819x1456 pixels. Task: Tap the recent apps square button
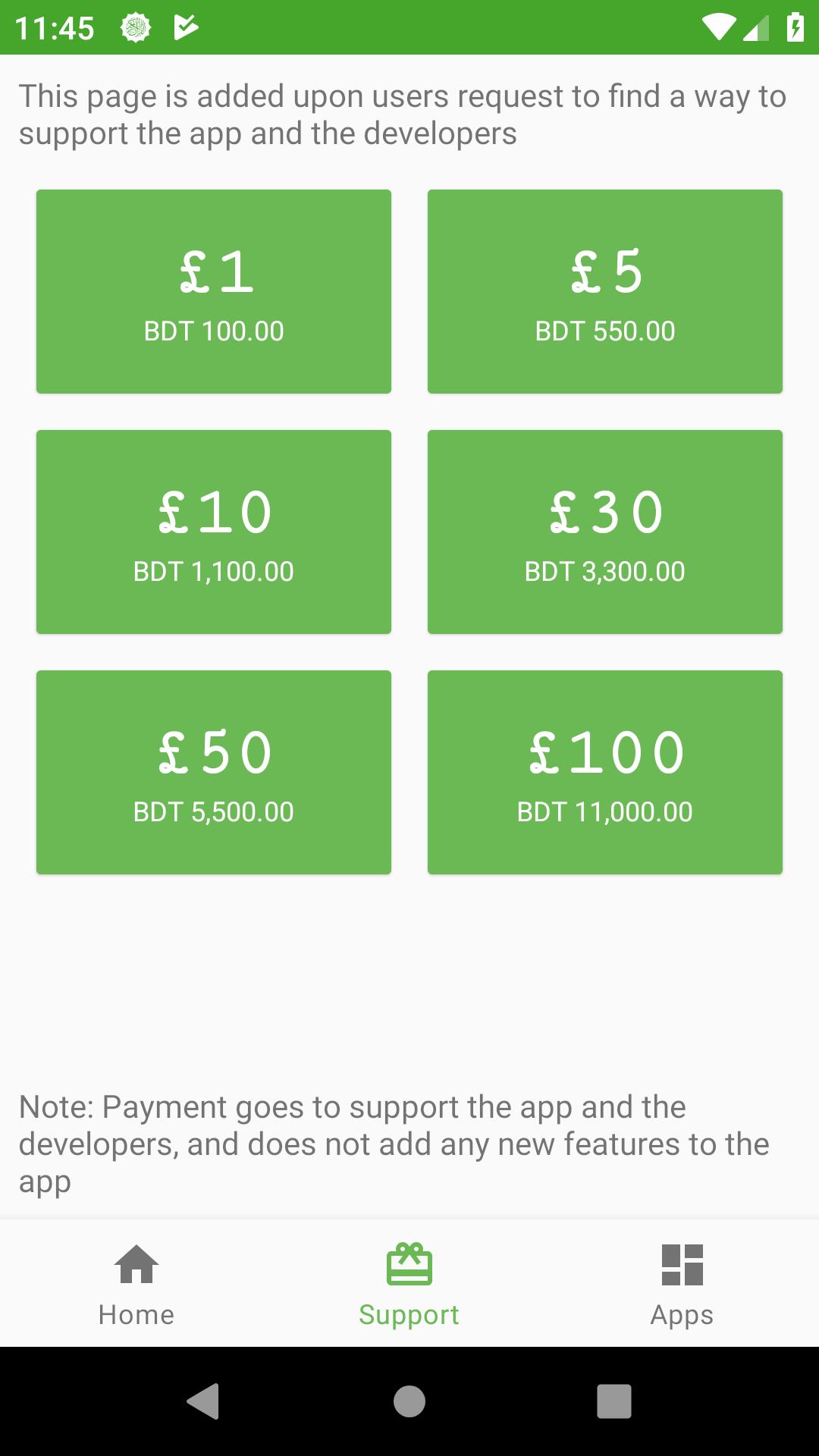[x=614, y=1401]
